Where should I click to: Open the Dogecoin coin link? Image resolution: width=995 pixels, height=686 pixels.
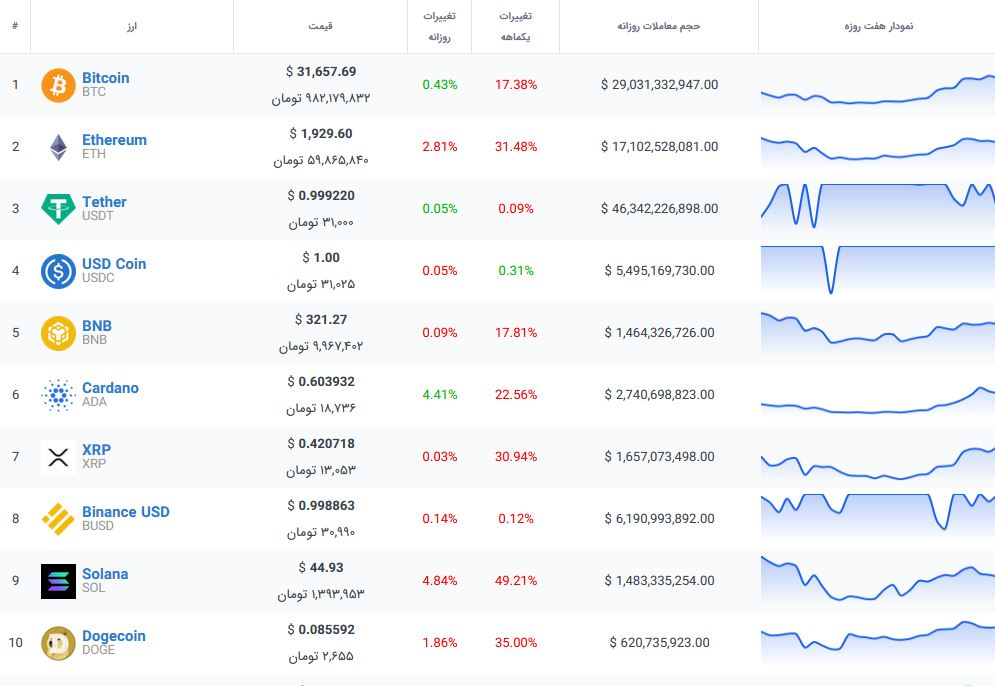[x=114, y=636]
